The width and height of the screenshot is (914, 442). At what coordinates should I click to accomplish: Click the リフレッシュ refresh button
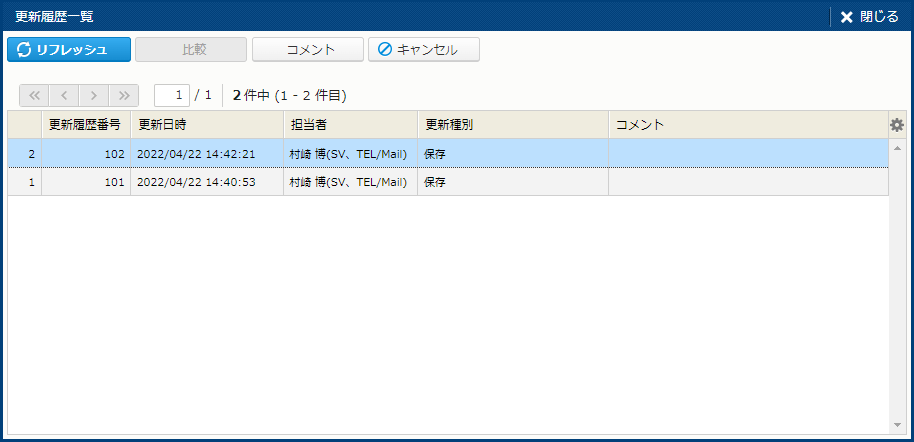point(69,50)
